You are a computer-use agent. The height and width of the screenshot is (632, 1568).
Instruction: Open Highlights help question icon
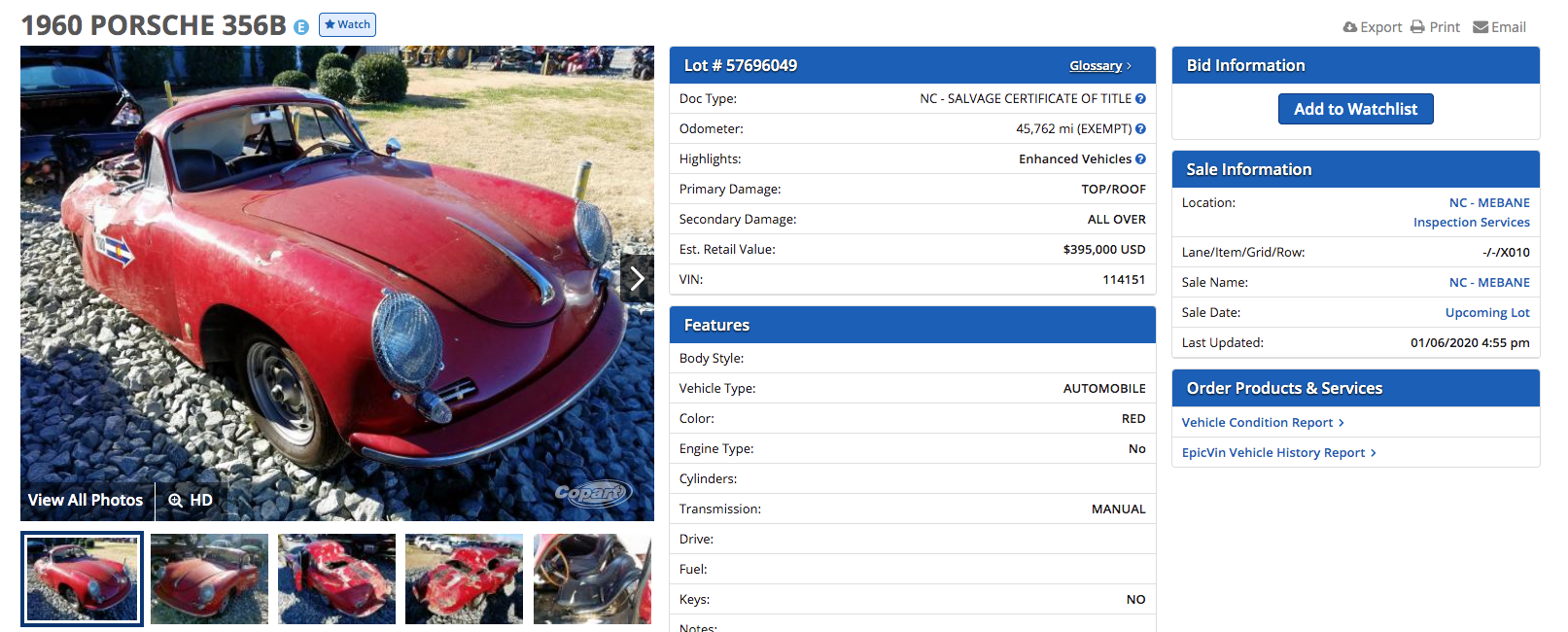[1140, 158]
